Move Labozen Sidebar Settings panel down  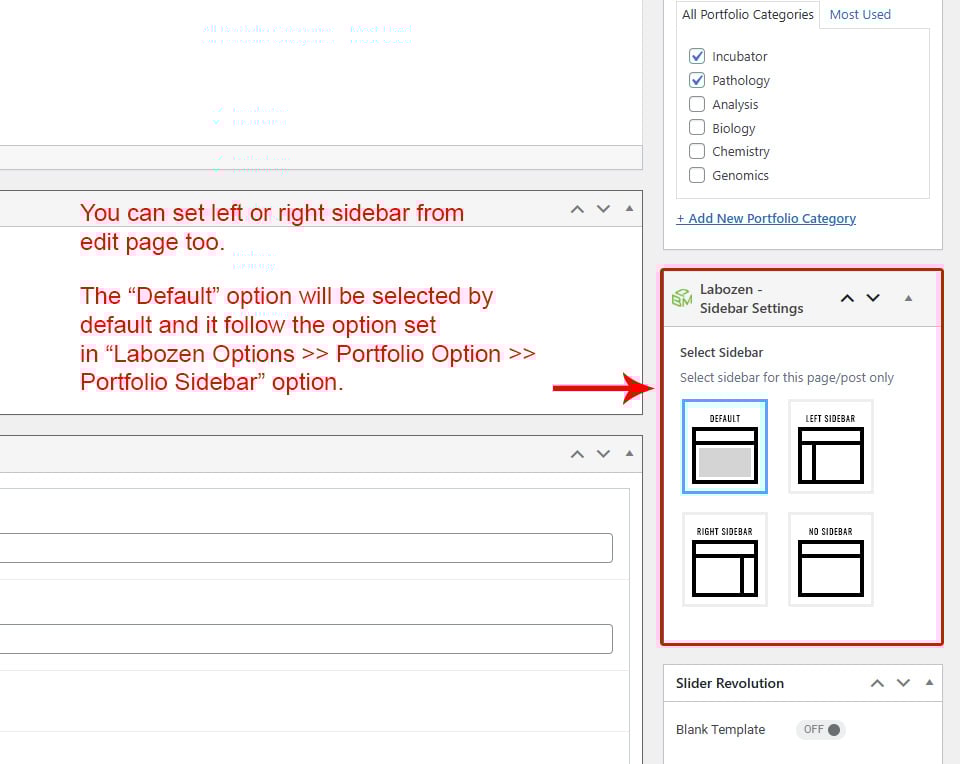tap(873, 298)
